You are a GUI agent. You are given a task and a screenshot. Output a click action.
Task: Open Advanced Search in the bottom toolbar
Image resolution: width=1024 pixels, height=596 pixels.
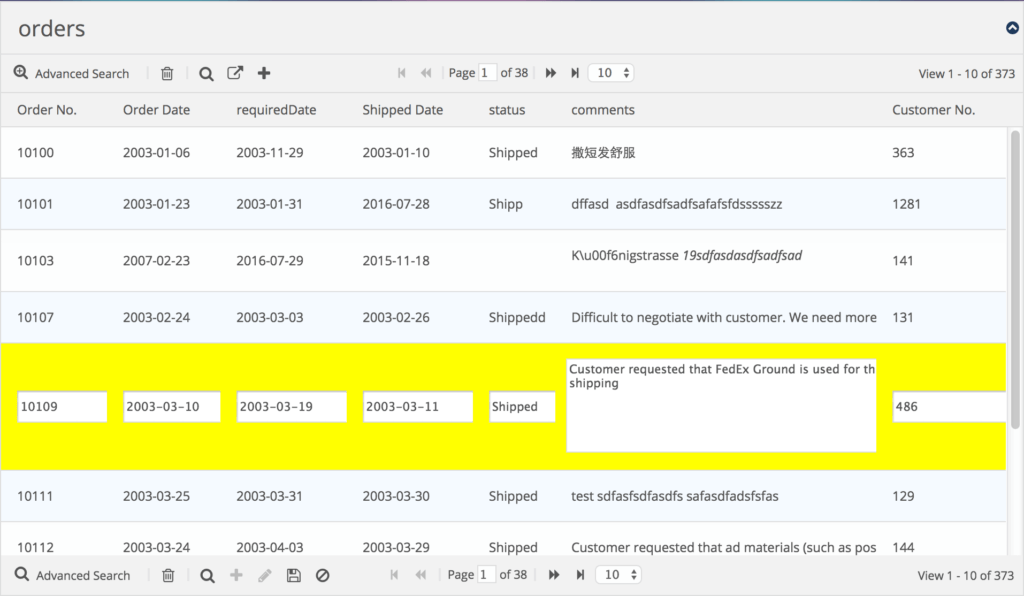72,575
